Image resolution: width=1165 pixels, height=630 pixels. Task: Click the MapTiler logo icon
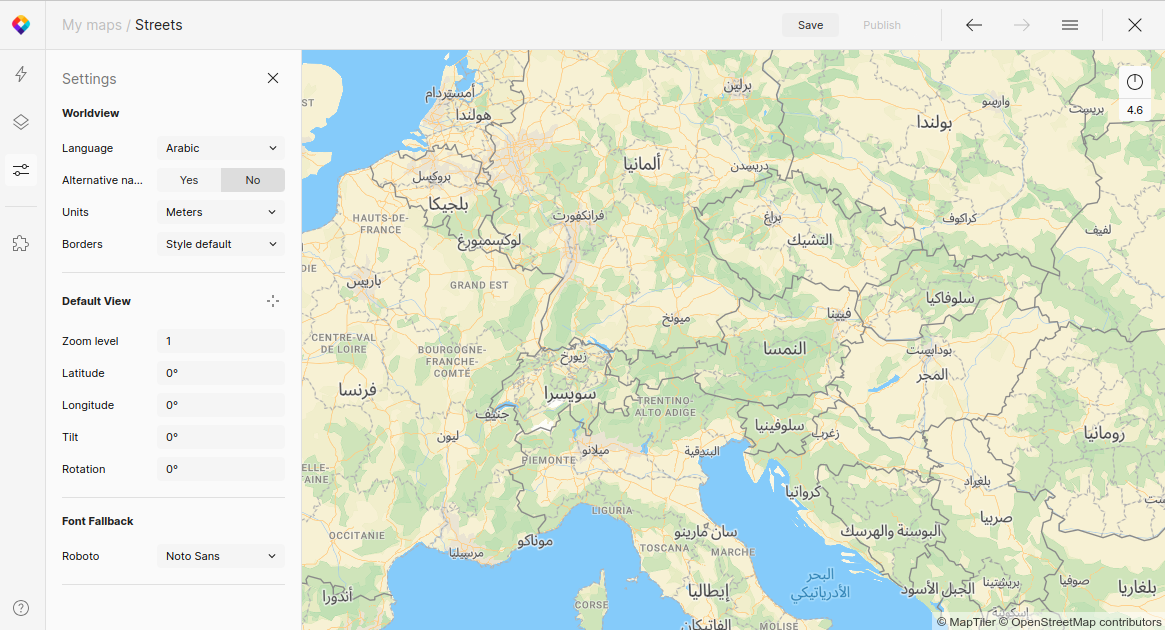coord(21,25)
